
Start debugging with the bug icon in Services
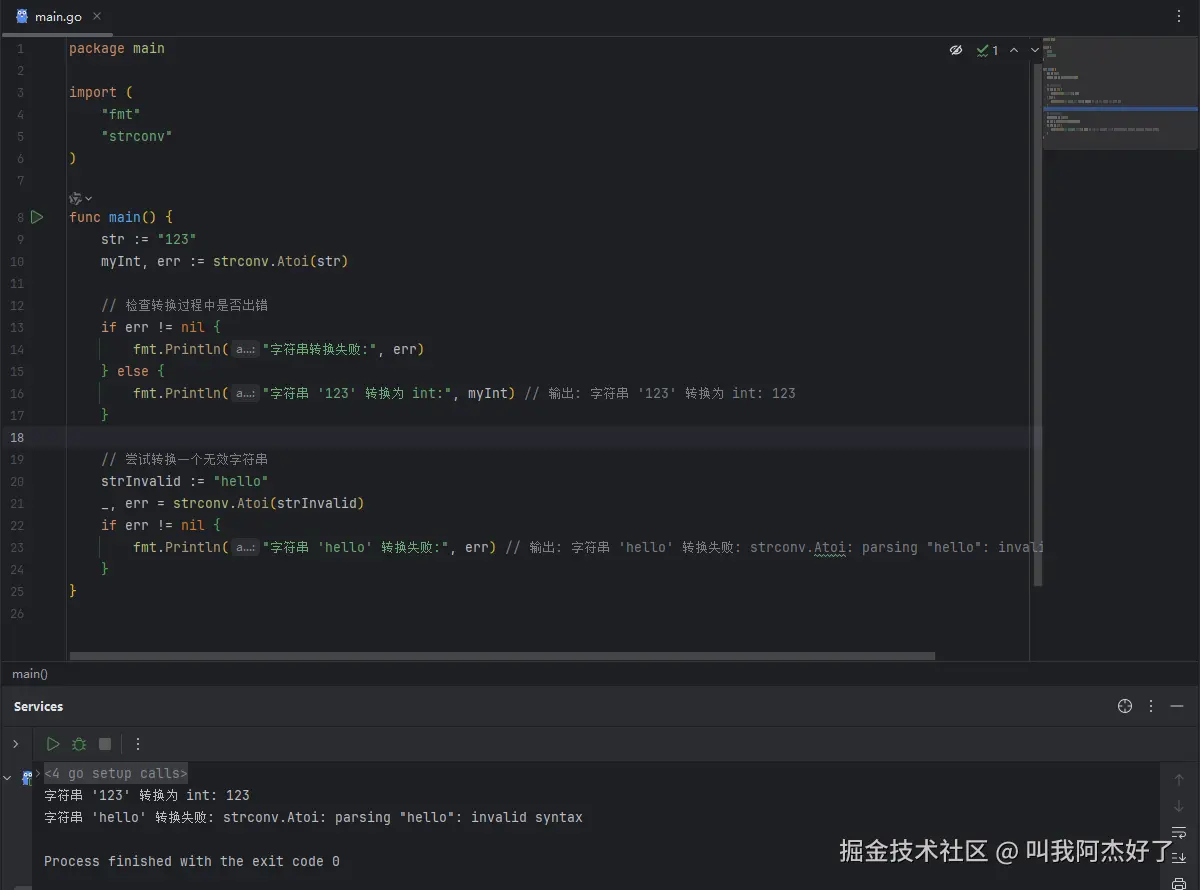[x=79, y=744]
